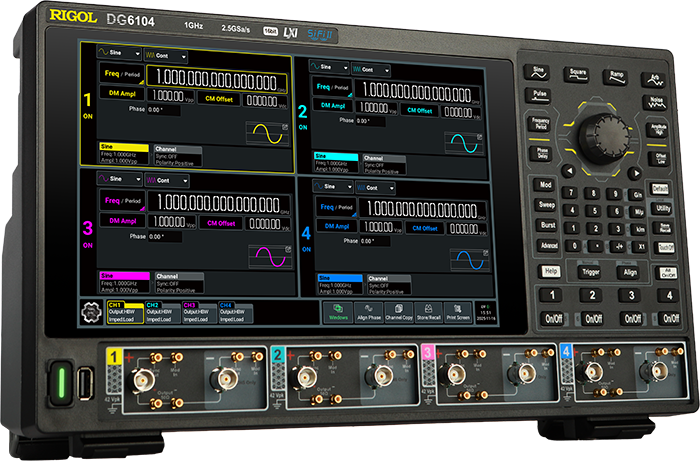Tap the Print Screen icon
Image resolution: width=700 pixels, height=461 pixels.
pos(457,313)
